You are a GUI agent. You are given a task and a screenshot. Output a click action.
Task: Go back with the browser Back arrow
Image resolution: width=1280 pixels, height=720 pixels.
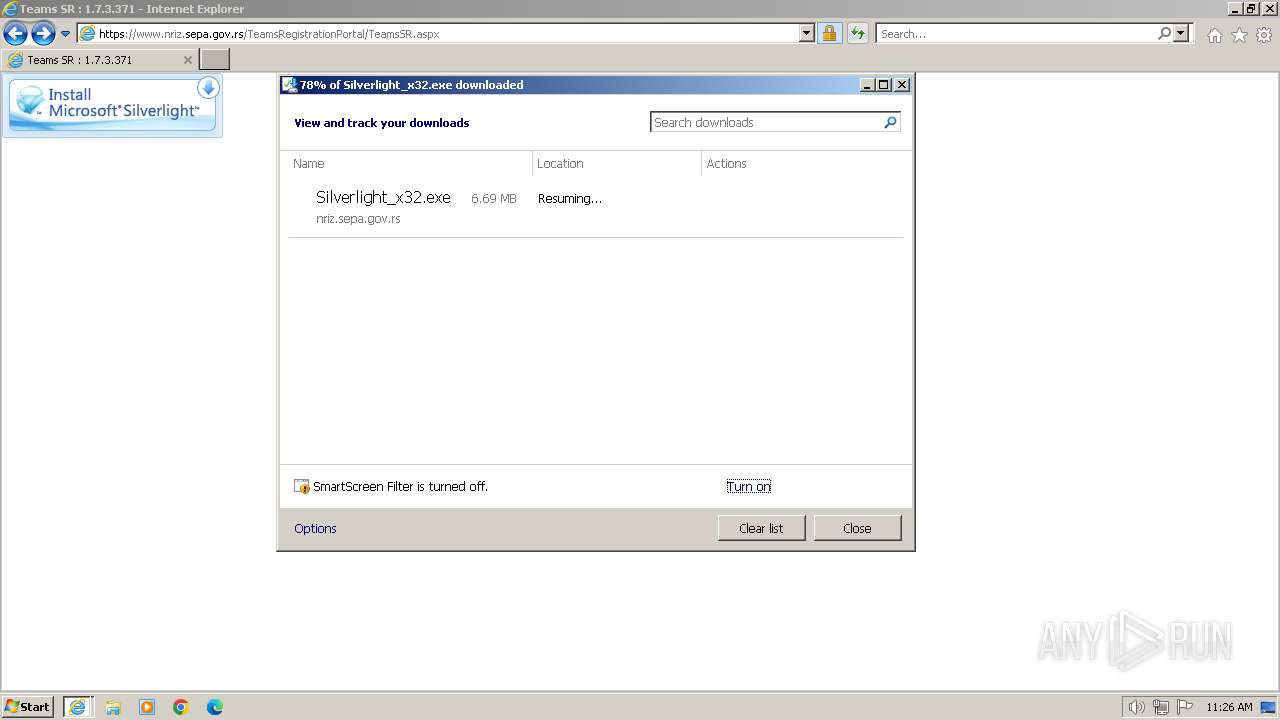pyautogui.click(x=15, y=34)
